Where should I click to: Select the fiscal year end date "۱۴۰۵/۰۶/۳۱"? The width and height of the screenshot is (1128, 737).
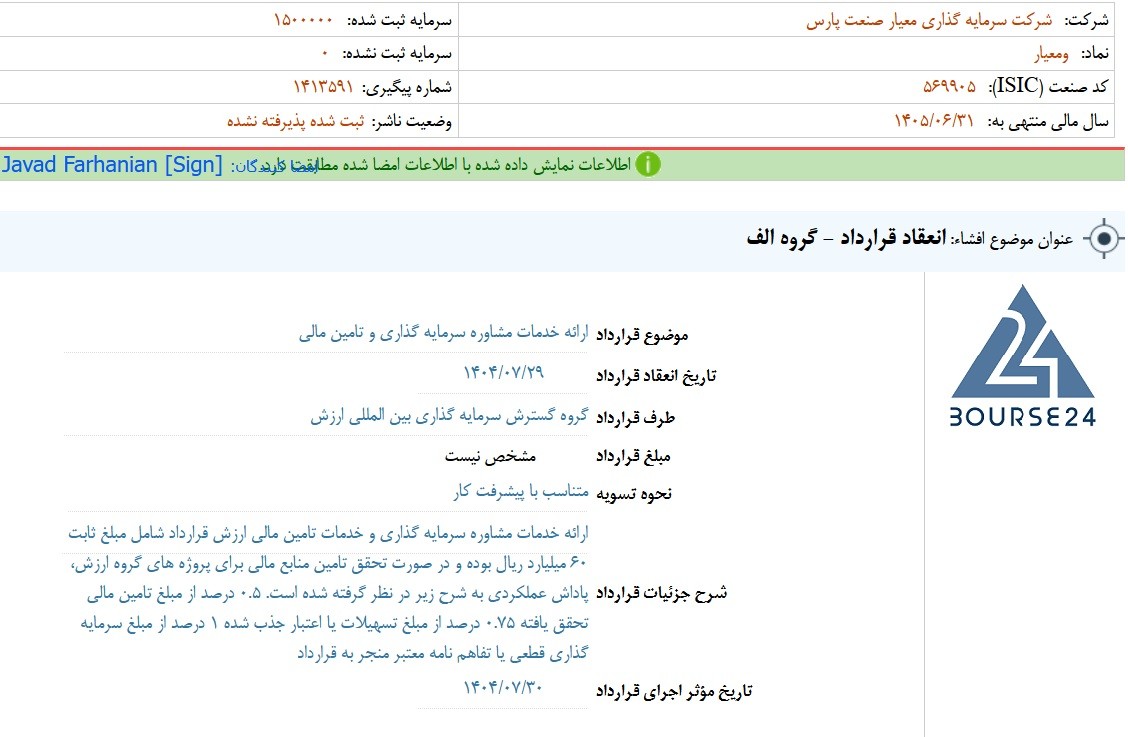point(934,120)
